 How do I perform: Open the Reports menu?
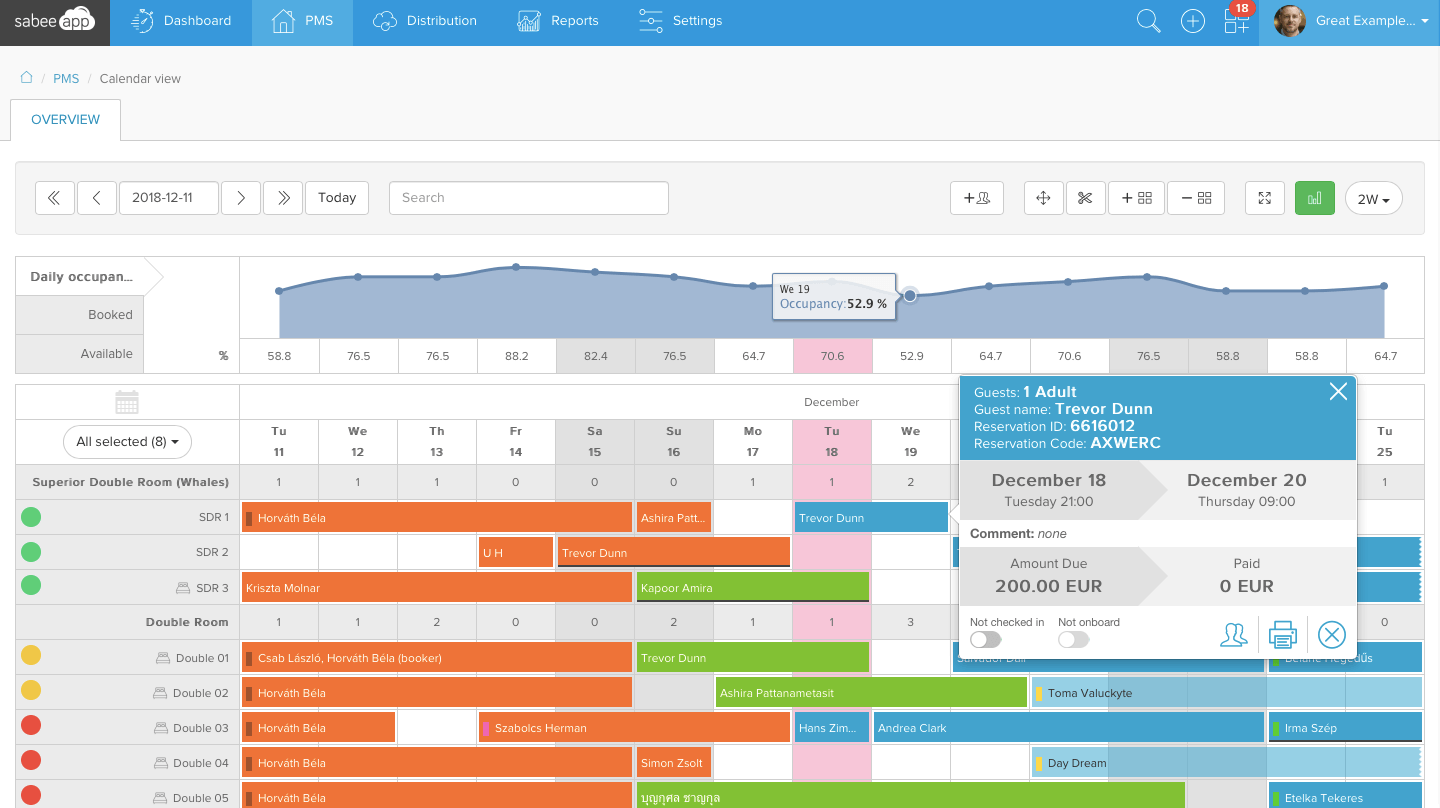point(557,21)
